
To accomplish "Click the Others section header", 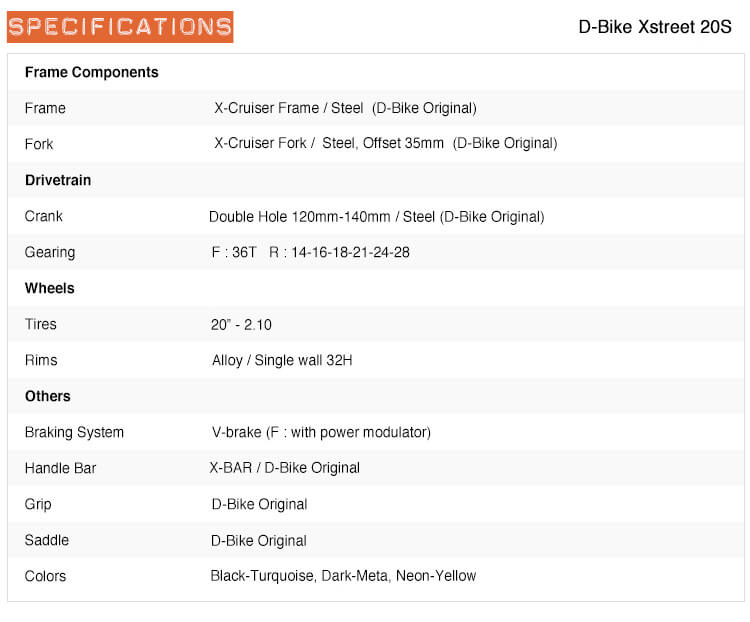I will tap(48, 396).
